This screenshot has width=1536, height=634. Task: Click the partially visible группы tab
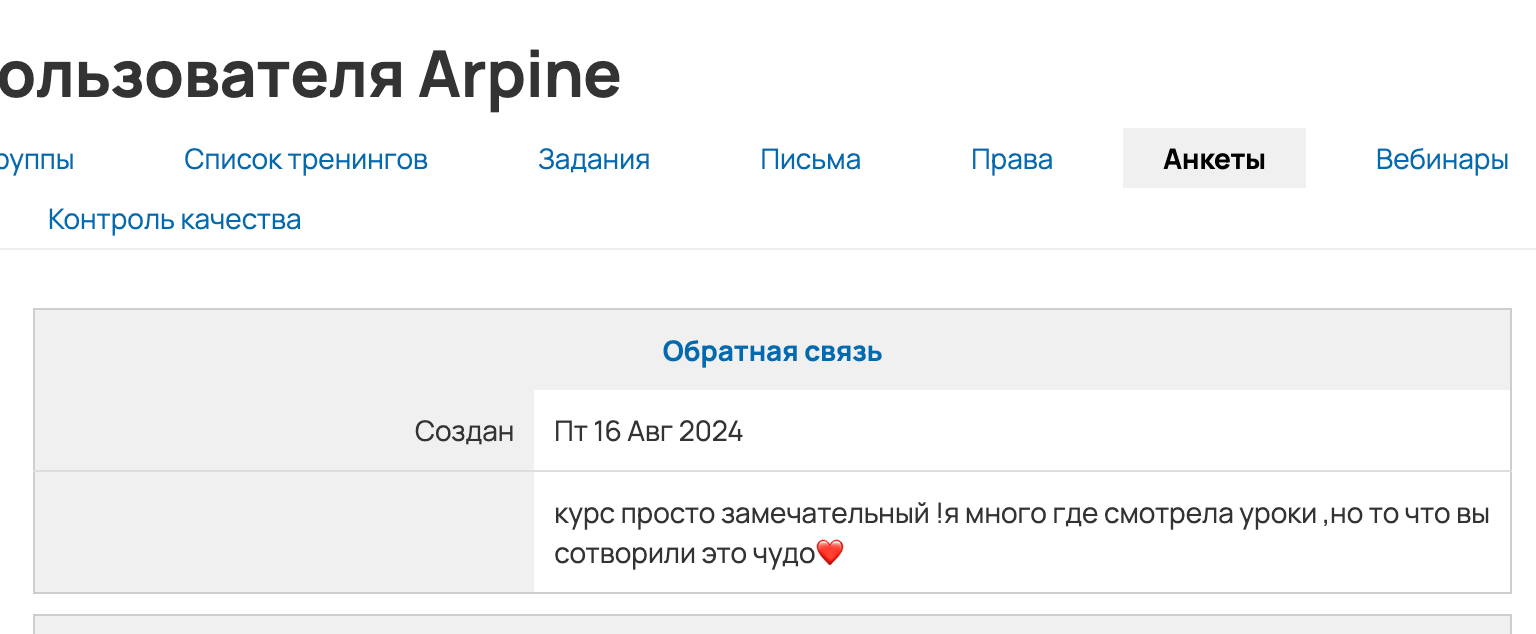tap(36, 159)
